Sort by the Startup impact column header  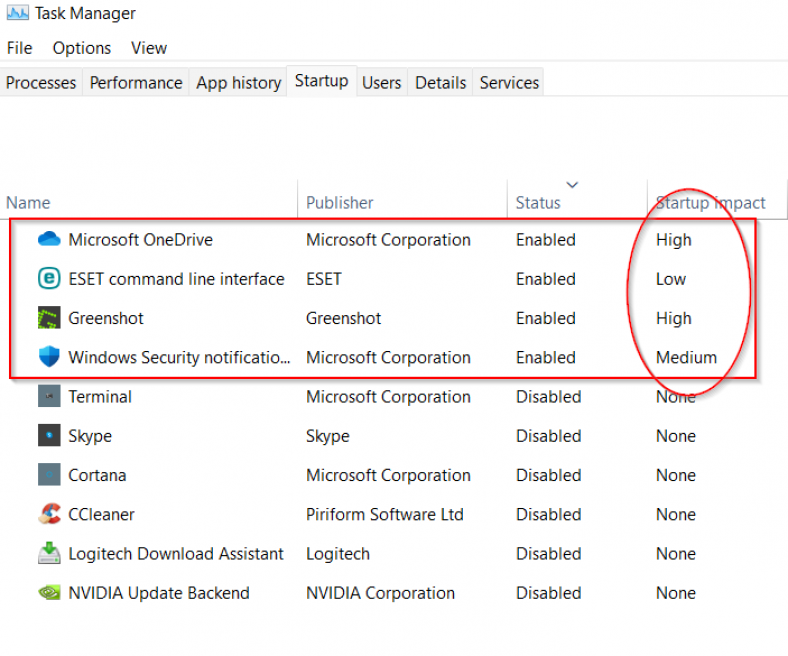click(711, 203)
